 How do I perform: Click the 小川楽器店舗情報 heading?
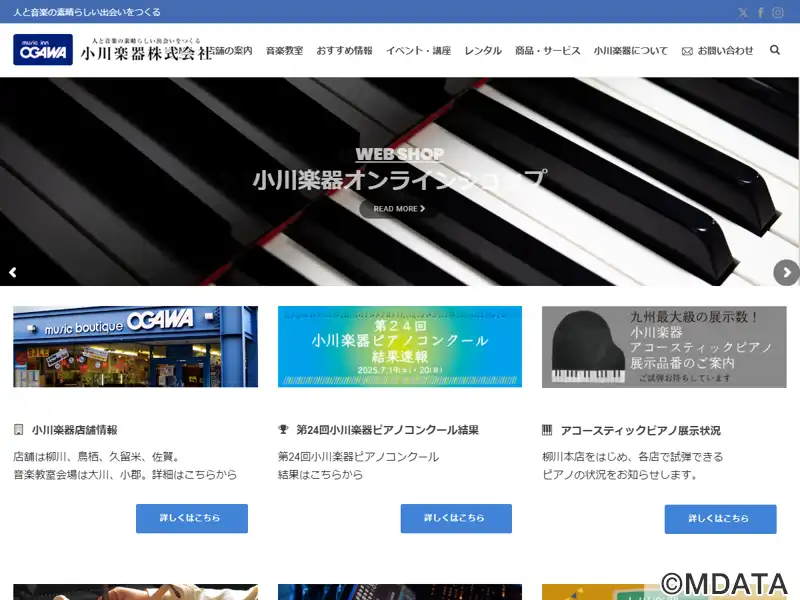point(74,430)
